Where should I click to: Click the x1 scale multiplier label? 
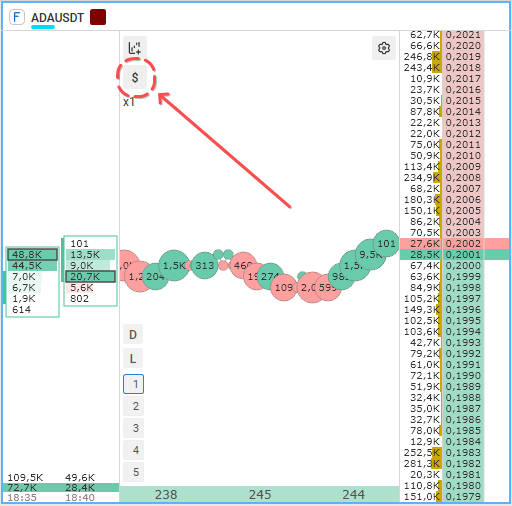[x=129, y=102]
